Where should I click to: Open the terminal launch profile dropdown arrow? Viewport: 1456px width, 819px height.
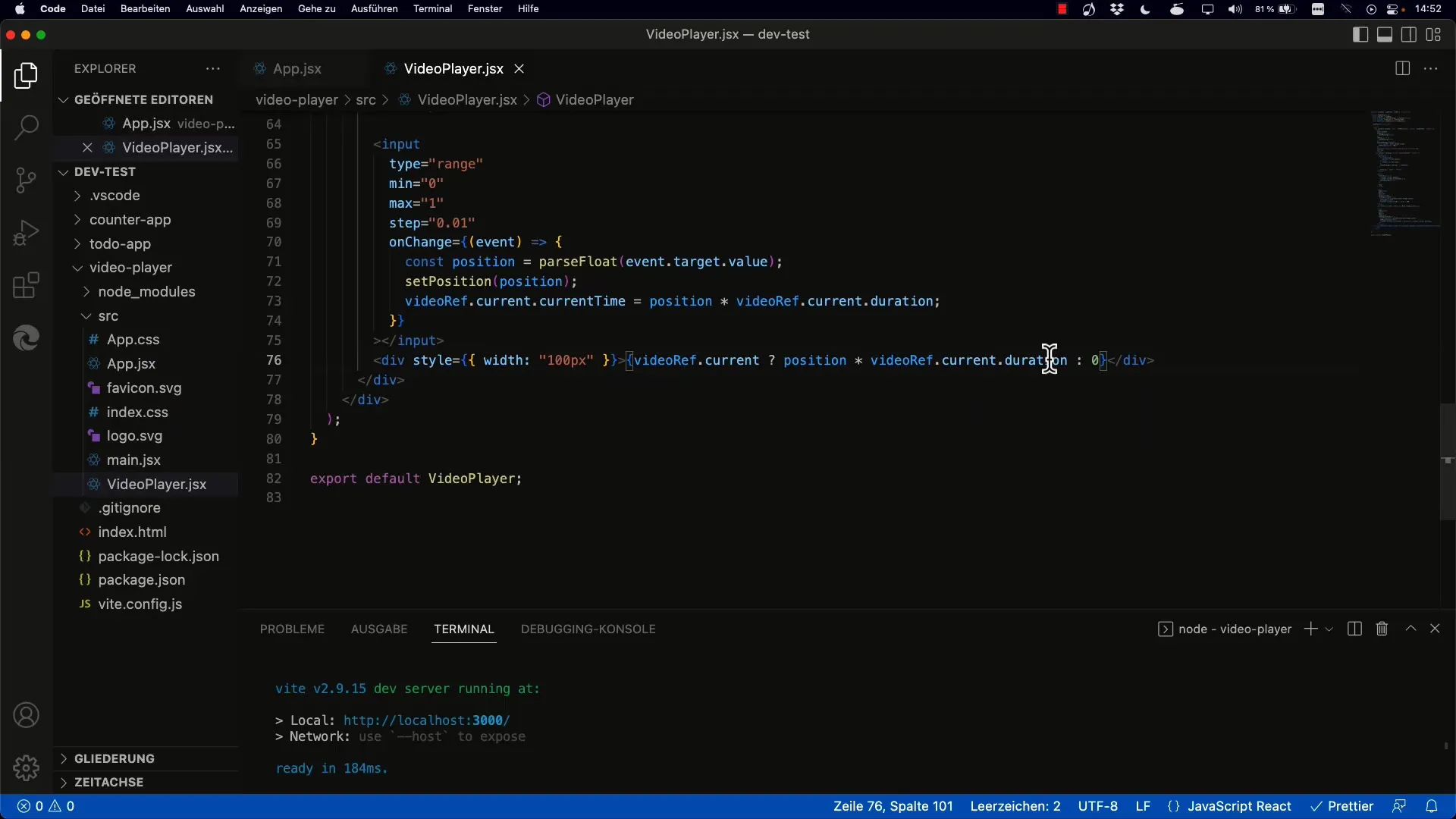1329,629
